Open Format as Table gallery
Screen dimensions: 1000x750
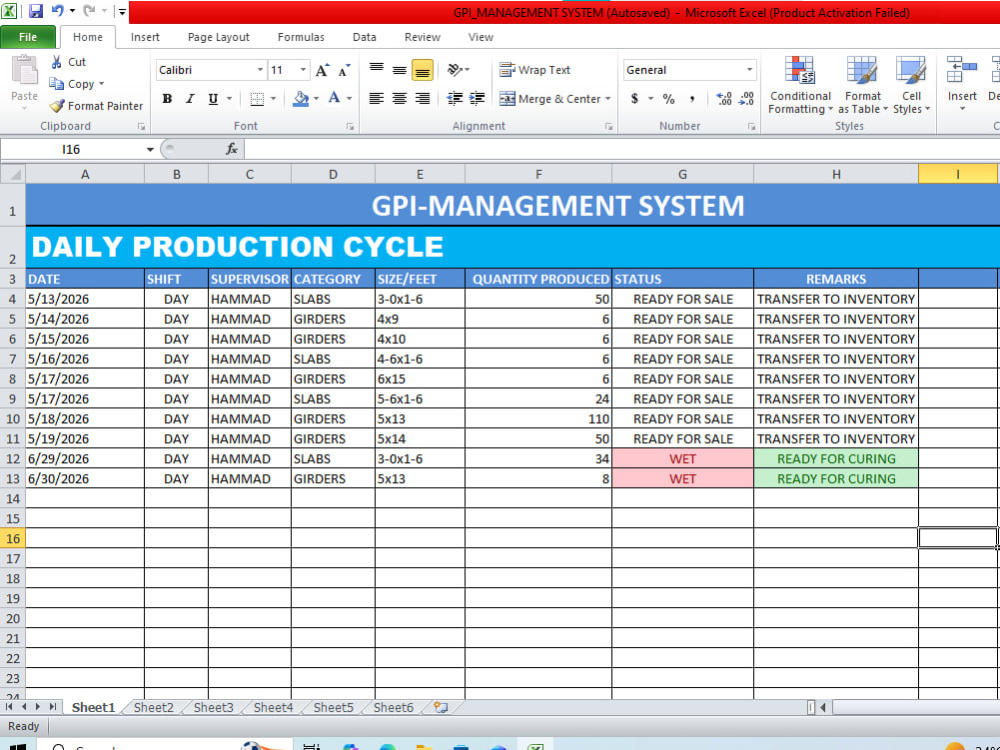(862, 85)
